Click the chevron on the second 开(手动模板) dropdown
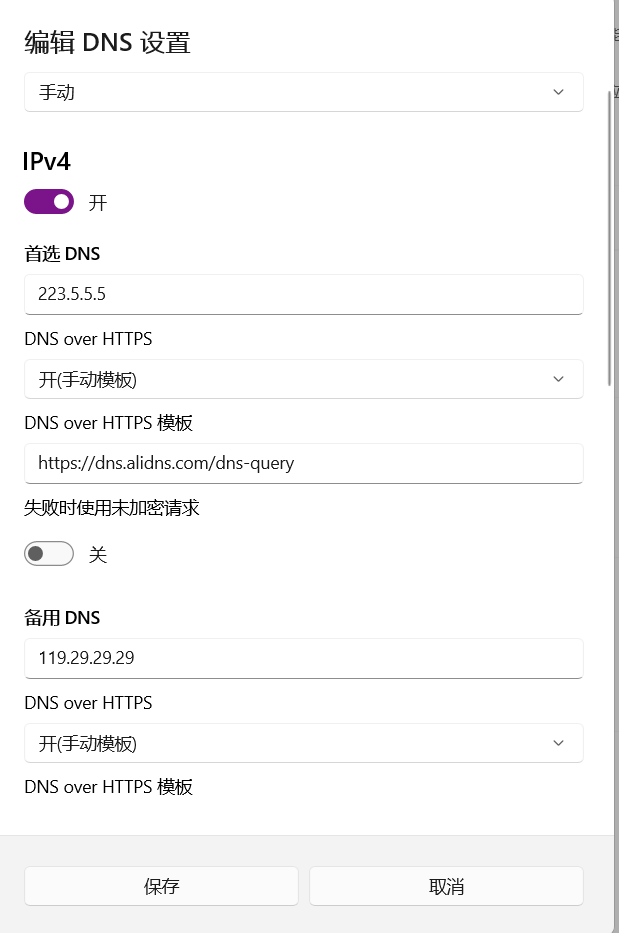619x933 pixels. point(558,743)
